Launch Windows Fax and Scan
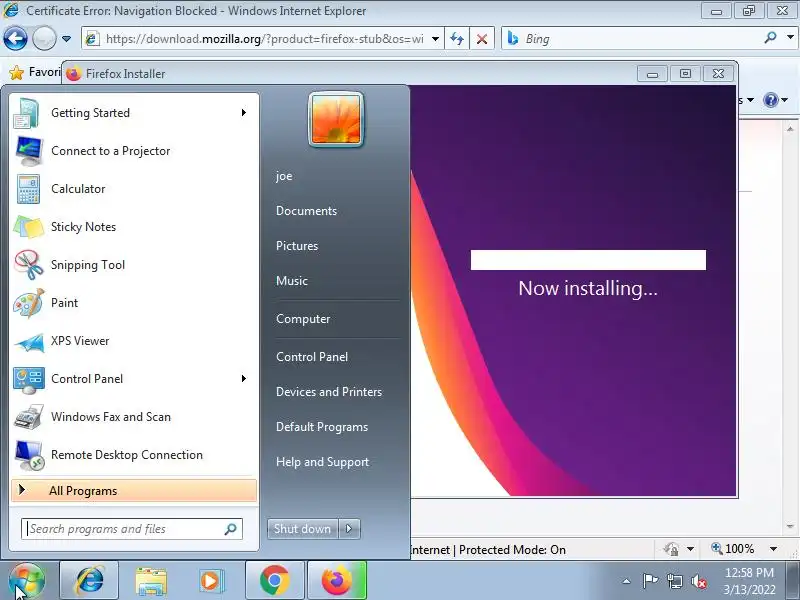Viewport: 800px width, 600px height. pyautogui.click(x=134, y=417)
